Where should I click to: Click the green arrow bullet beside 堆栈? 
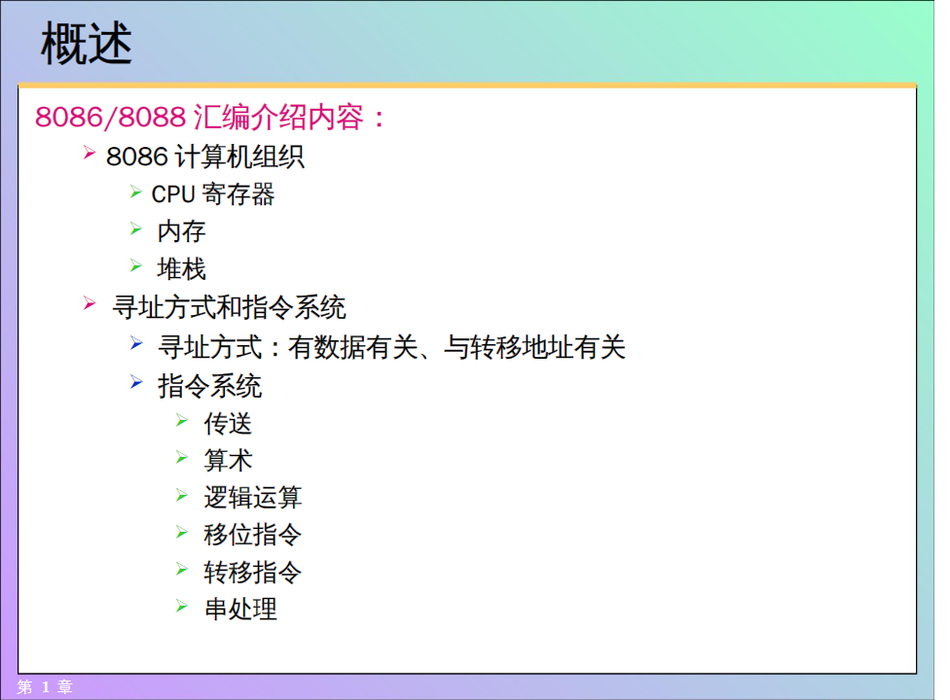[x=136, y=266]
